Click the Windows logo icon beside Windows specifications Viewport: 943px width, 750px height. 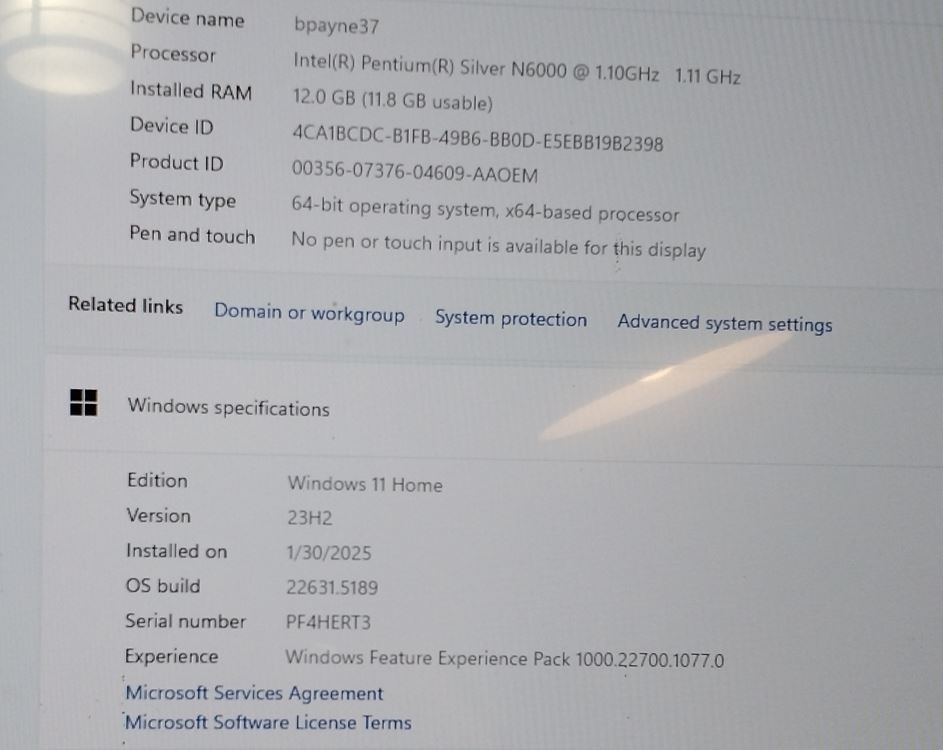(x=83, y=402)
